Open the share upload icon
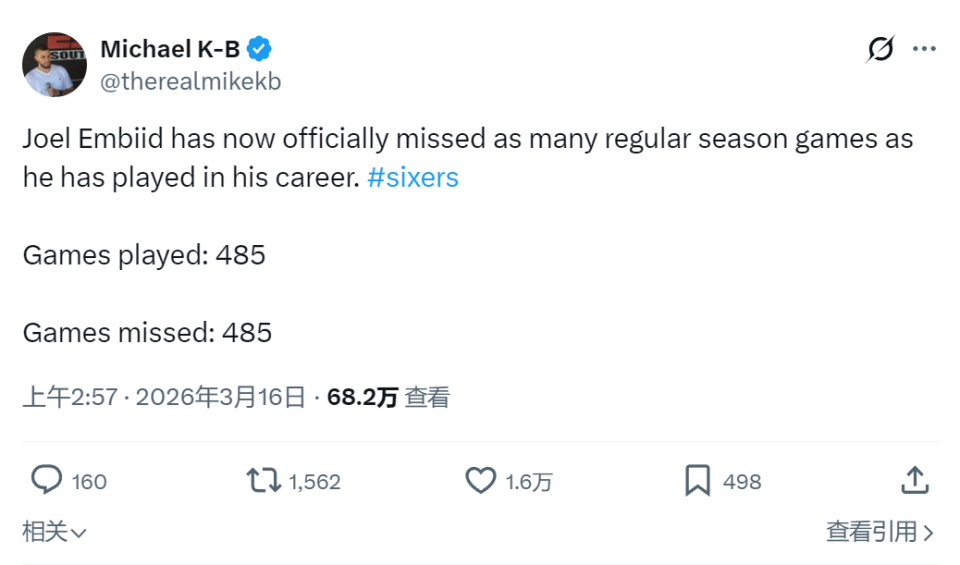Screen dimensions: 960x565 click(914, 481)
